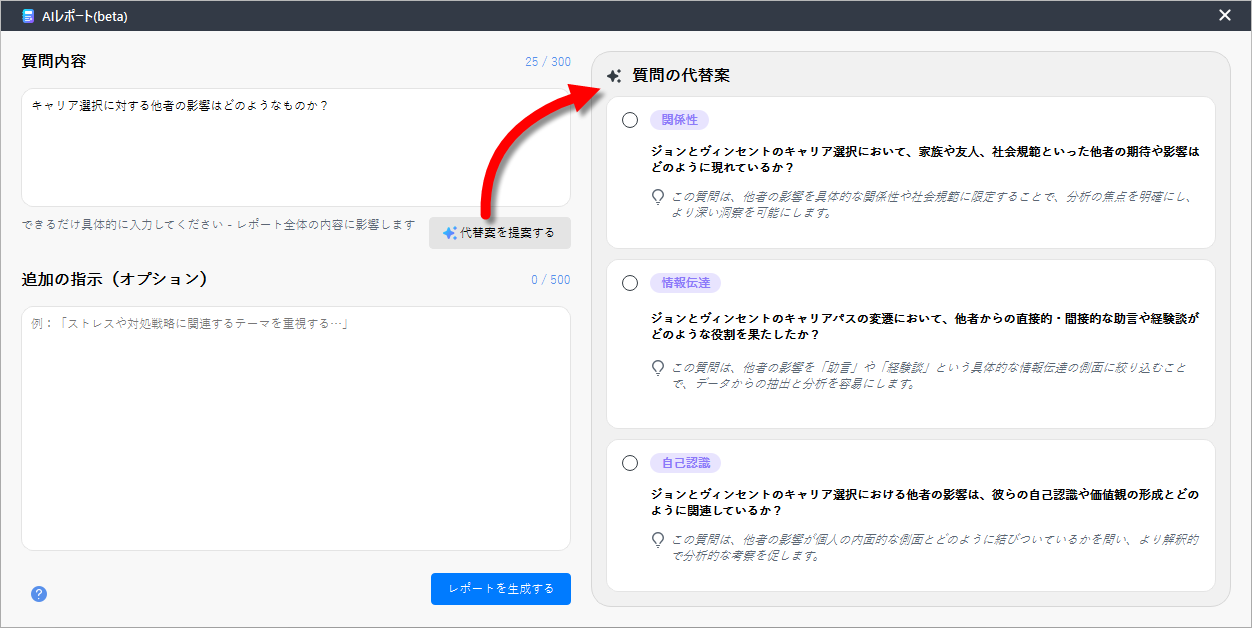Select the 関係性 alternative question radio button
The image size is (1252, 628).
pos(630,120)
